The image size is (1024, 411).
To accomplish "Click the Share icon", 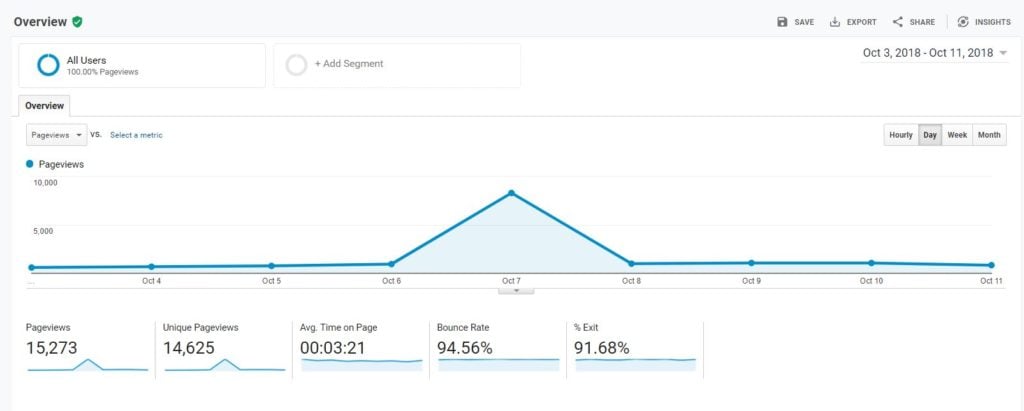I will pos(897,22).
